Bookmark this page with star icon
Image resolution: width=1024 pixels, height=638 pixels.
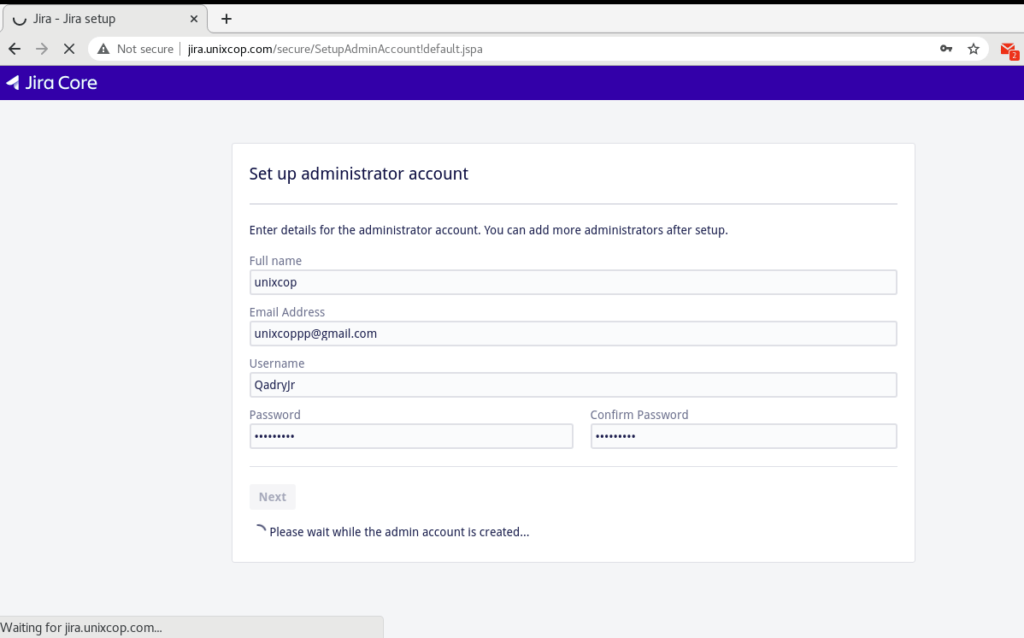click(973, 49)
